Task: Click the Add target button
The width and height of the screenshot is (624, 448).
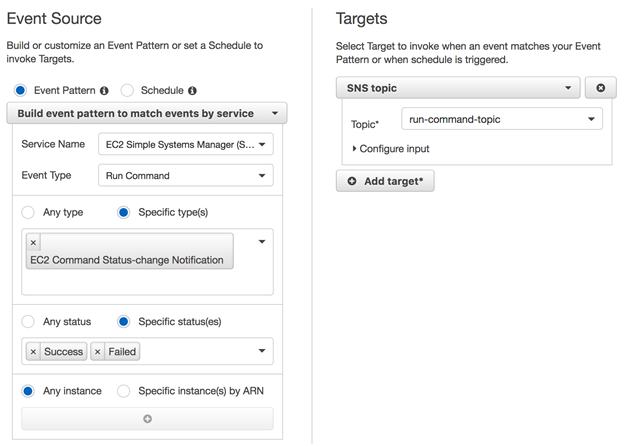Action: (x=385, y=181)
